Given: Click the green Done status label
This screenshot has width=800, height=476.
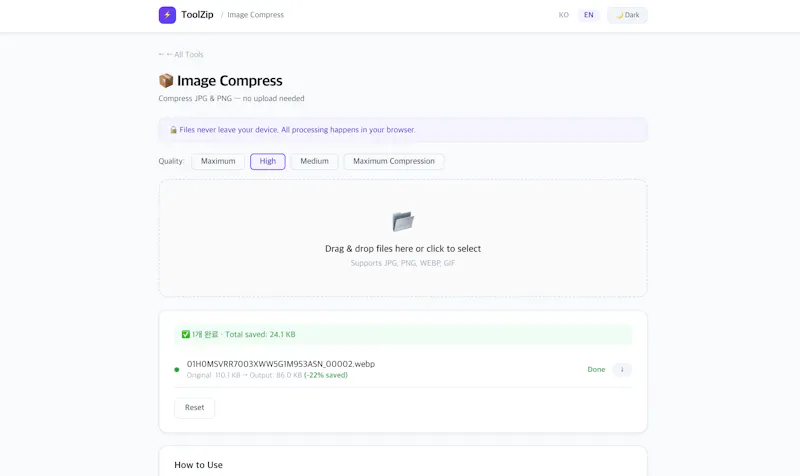Looking at the screenshot, I should click(596, 369).
